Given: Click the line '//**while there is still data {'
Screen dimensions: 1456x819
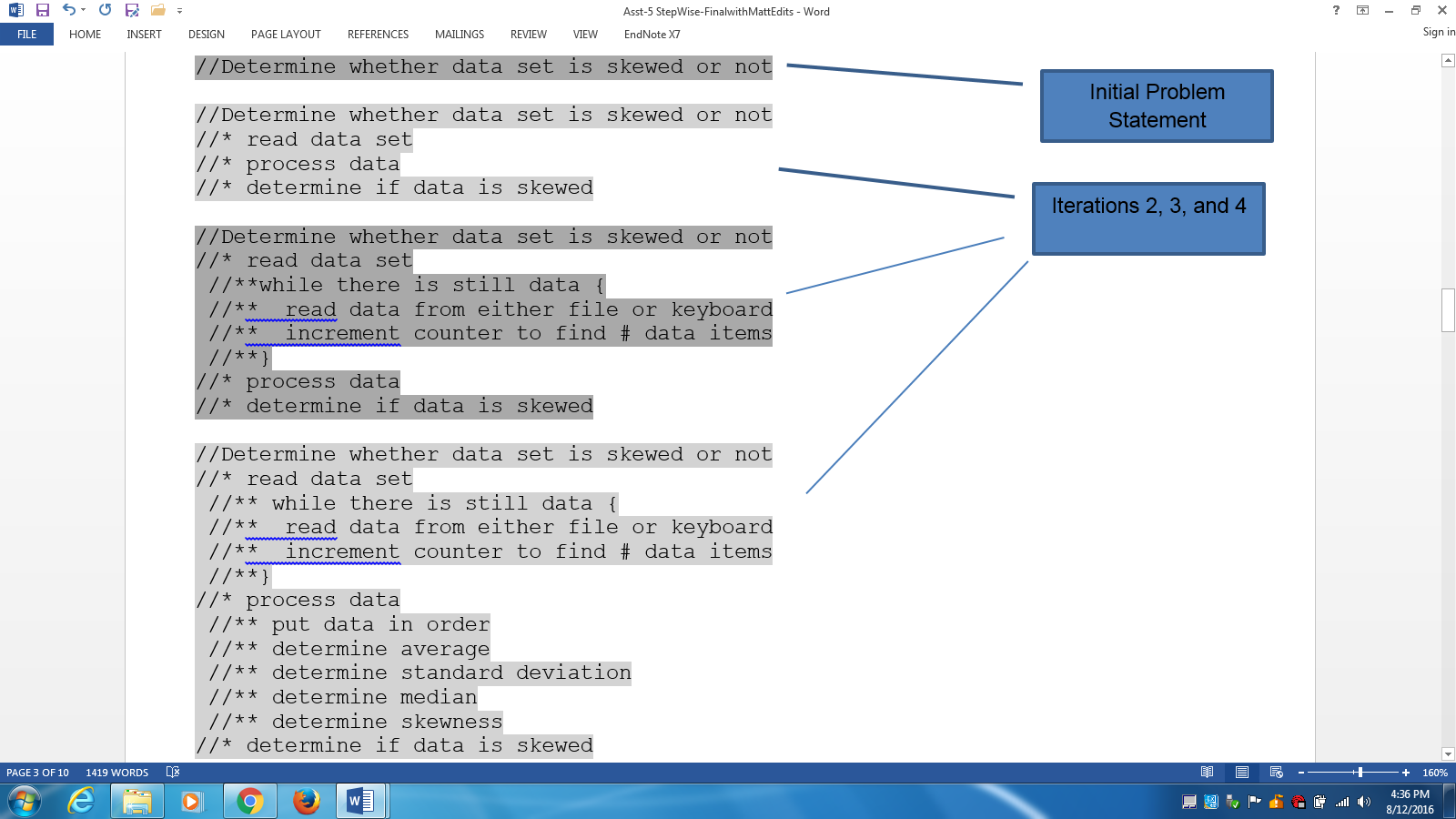Looking at the screenshot, I should [407, 285].
